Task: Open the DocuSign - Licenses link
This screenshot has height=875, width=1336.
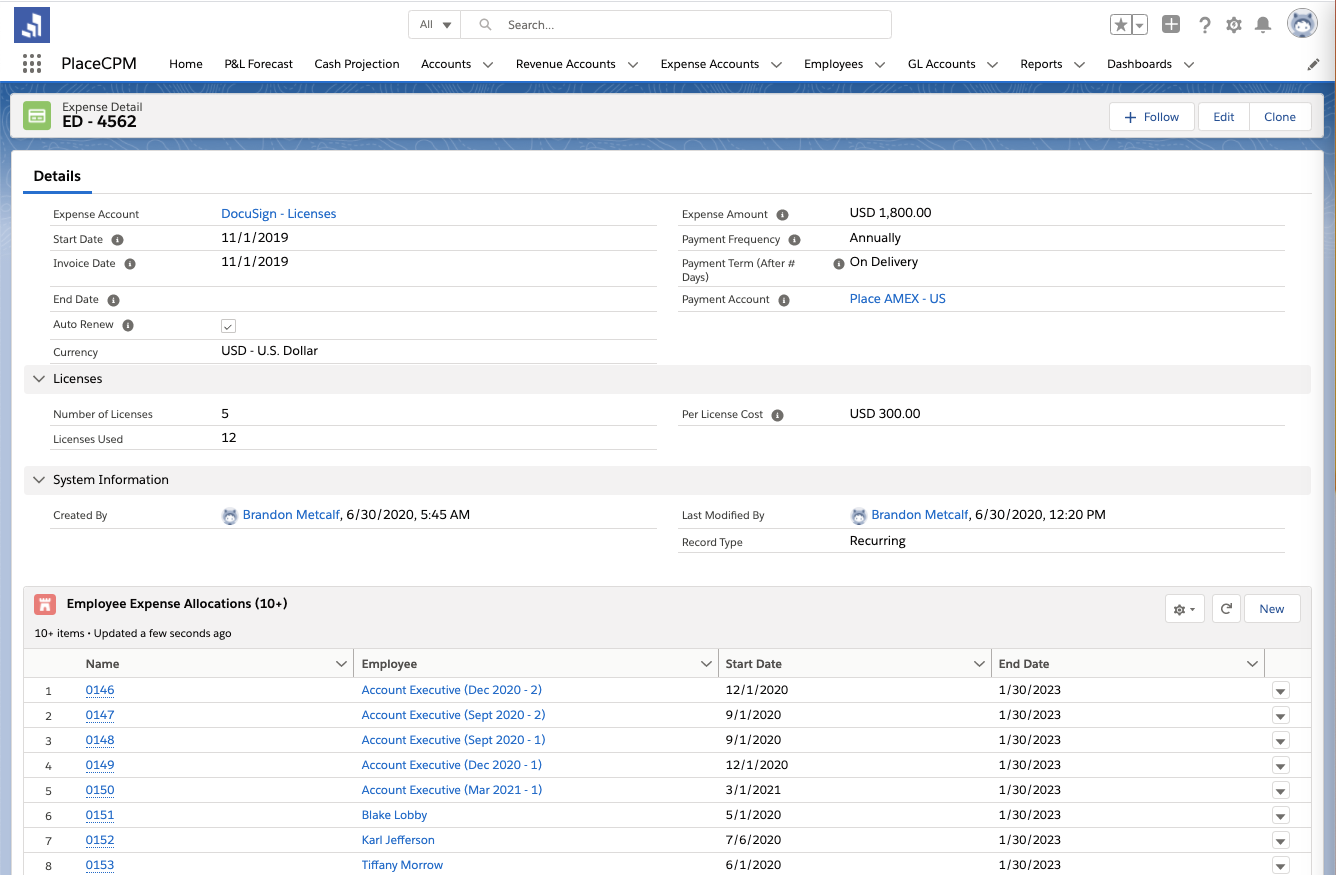Action: (278, 214)
